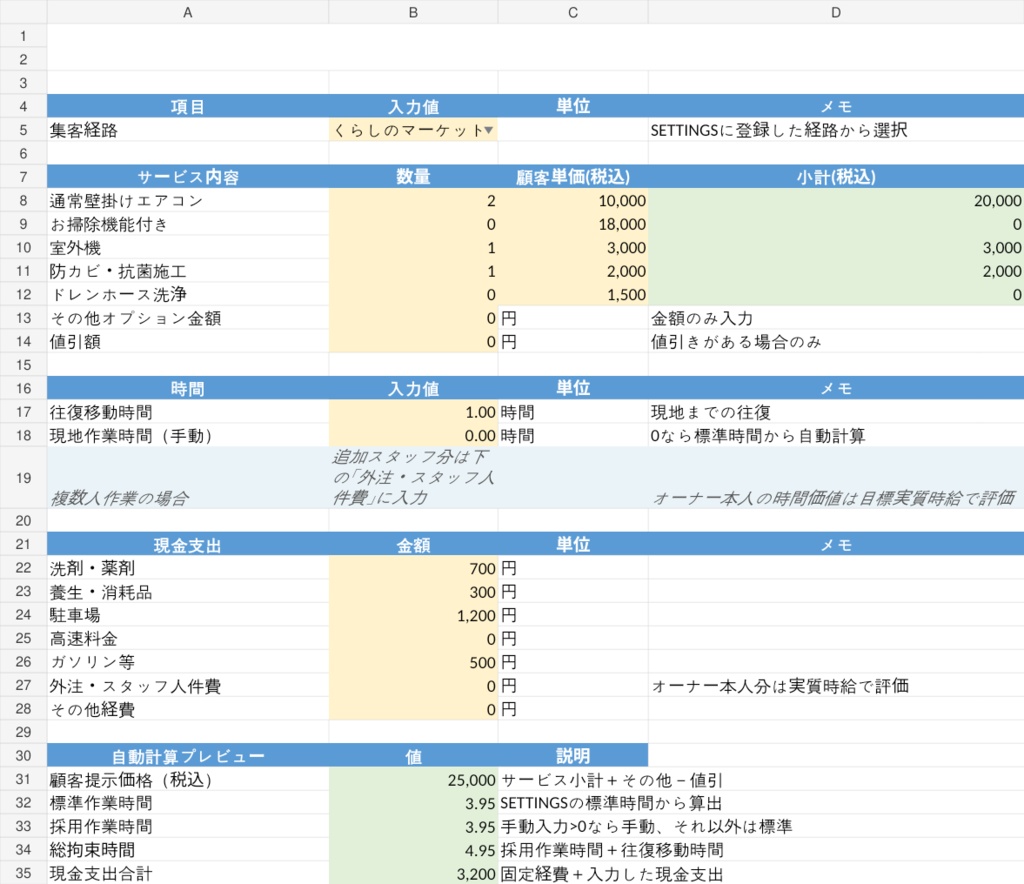This screenshot has height=884, width=1024.
Task: Click quantity cell for お掃除機能付き
Action: pos(413,224)
